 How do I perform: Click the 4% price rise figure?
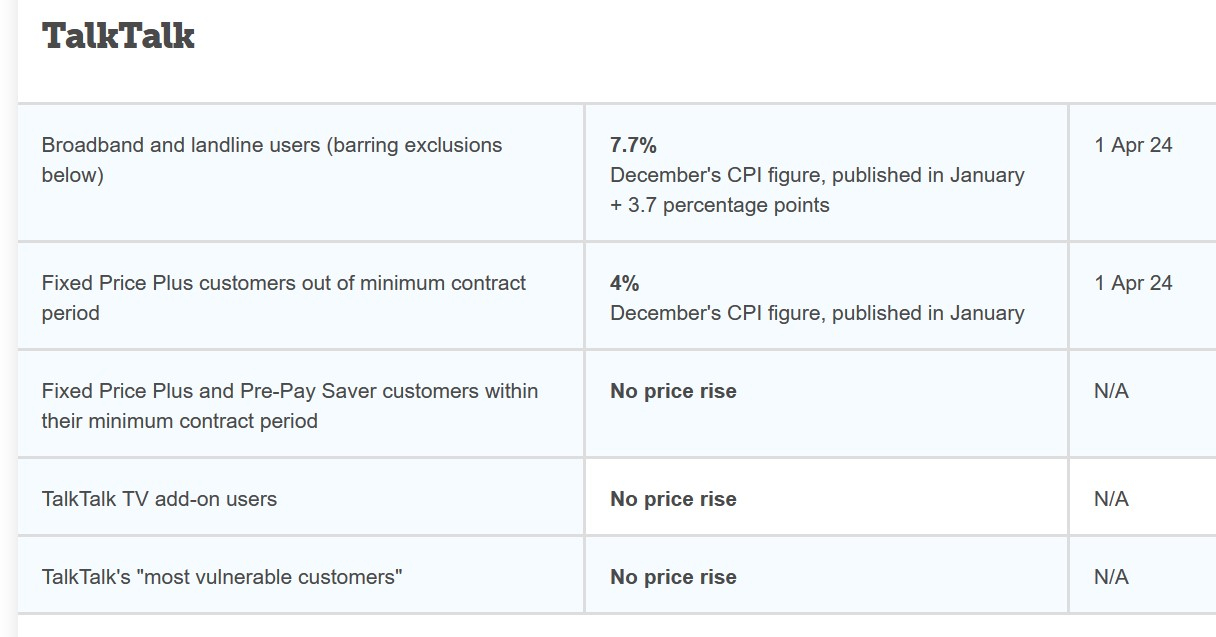coord(624,283)
